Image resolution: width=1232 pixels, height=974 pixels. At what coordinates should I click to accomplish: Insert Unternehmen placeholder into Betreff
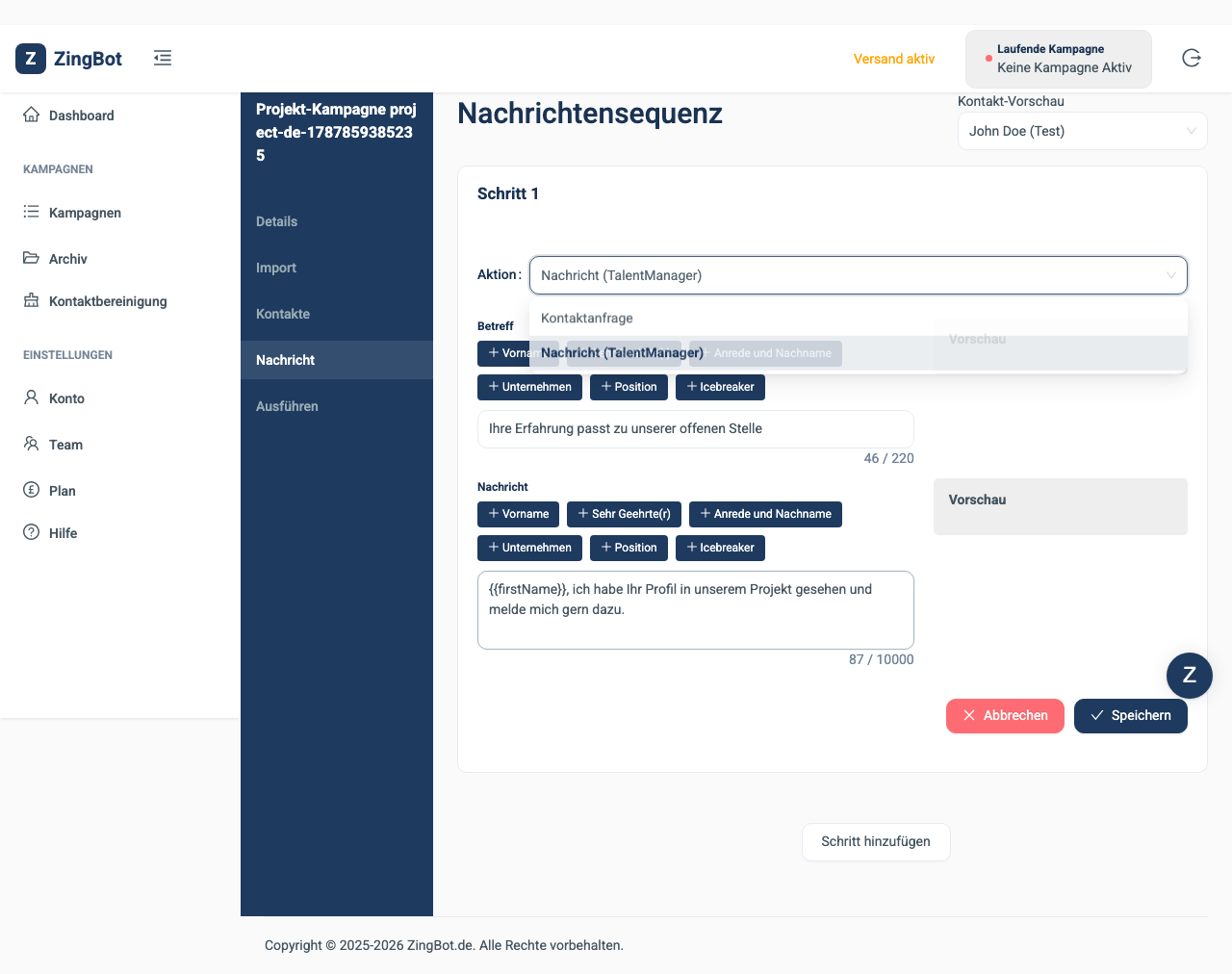click(529, 387)
